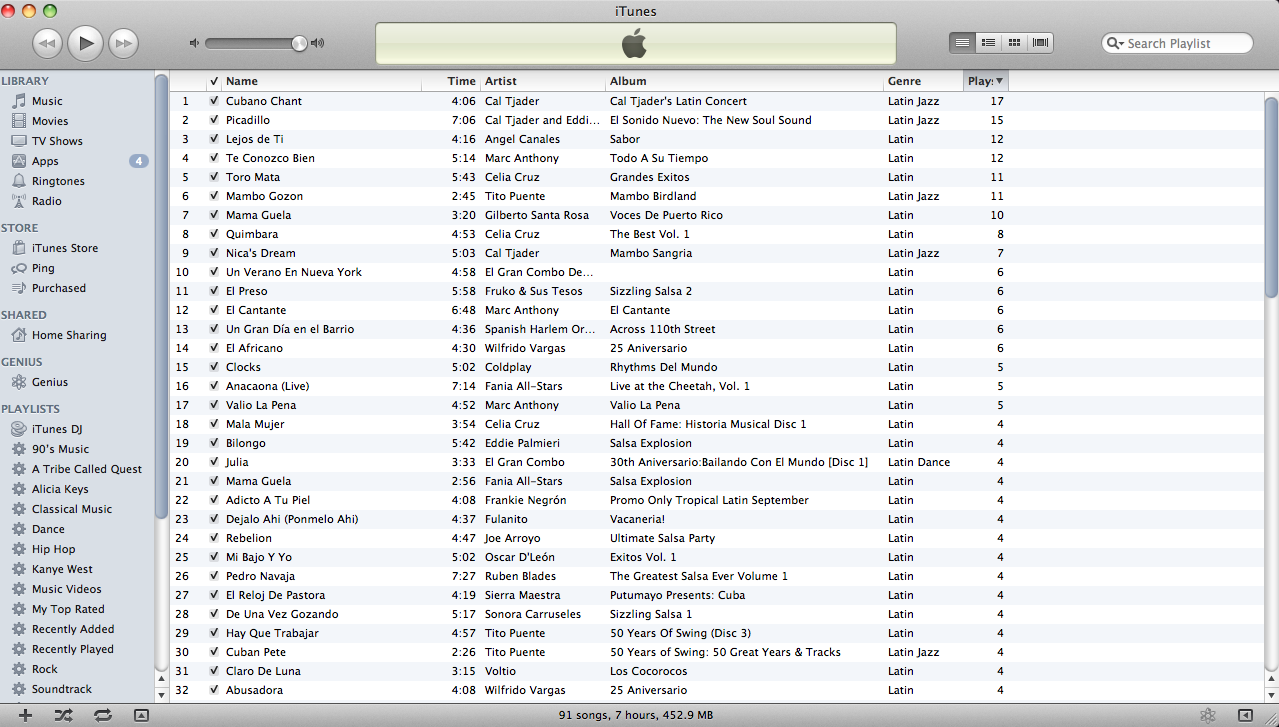The image size is (1279, 727).
Task: Toggle the iTunes sidebar with bottom-right button
Action: pyautogui.click(x=1245, y=715)
